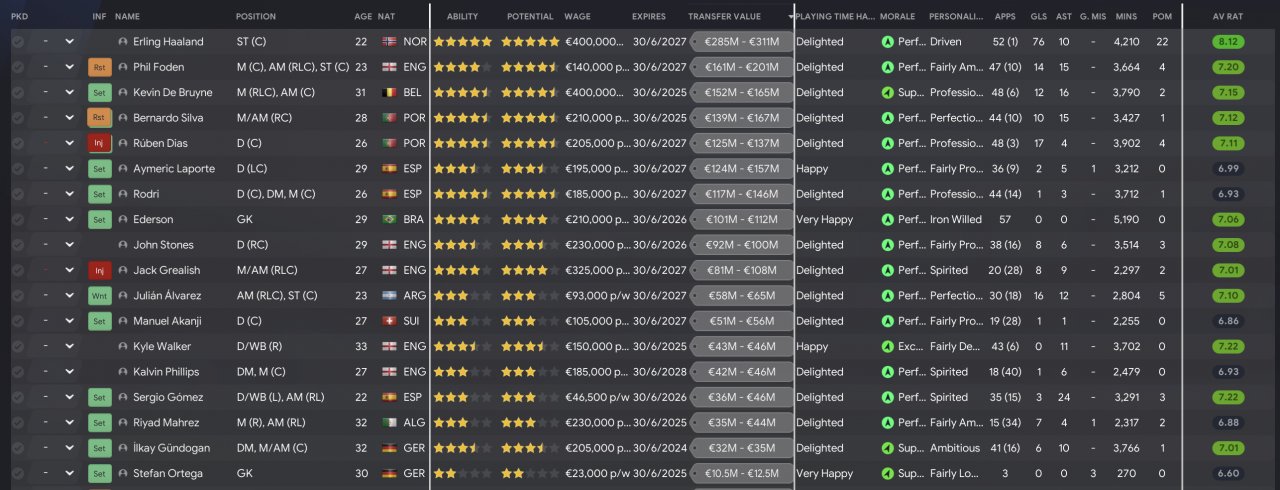The image size is (1280, 490).
Task: Click the person icon beside John Stones
Action: (123, 245)
